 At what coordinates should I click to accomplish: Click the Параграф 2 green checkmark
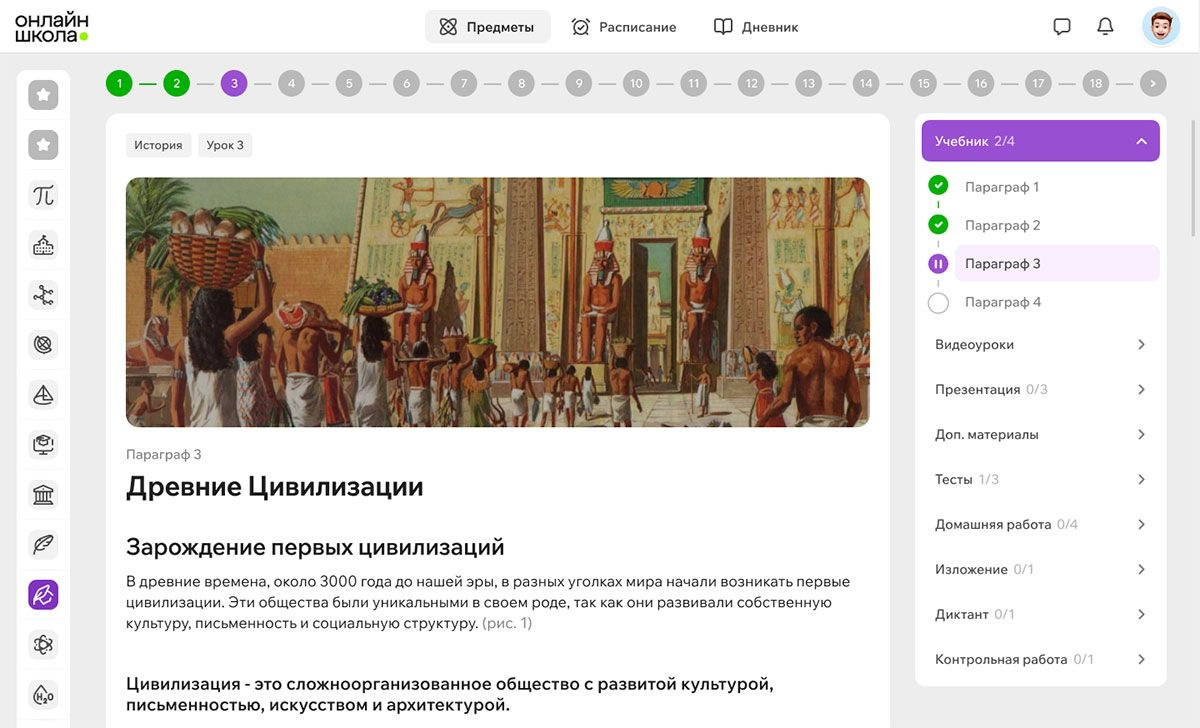coord(938,225)
